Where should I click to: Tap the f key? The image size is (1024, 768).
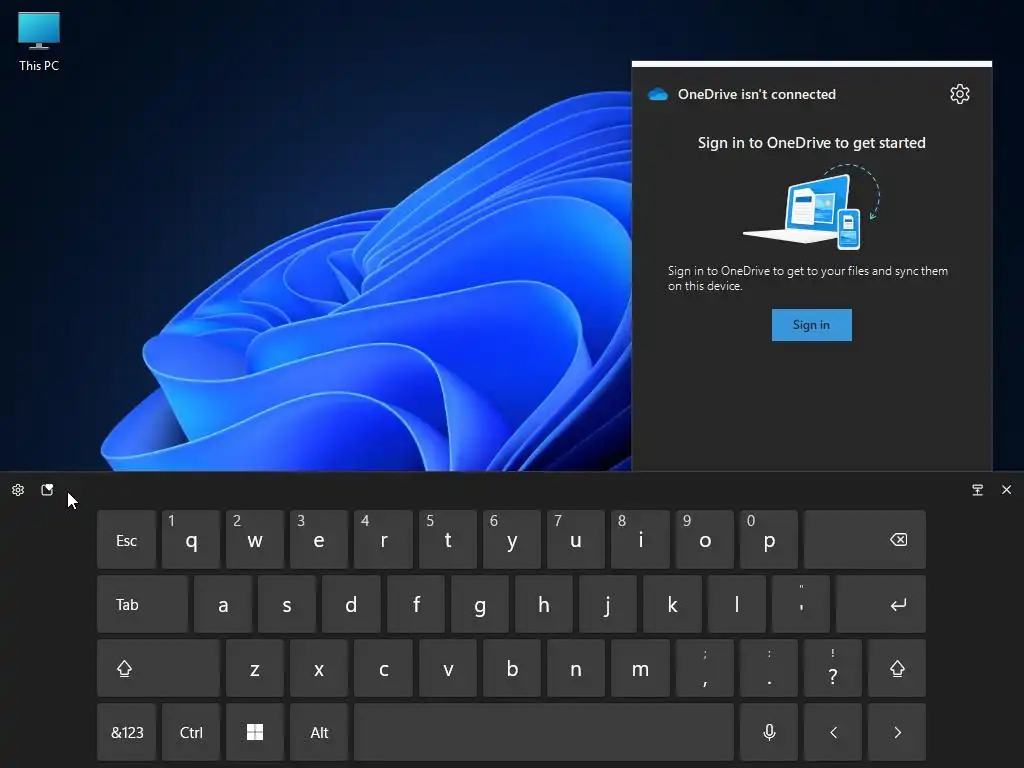(x=415, y=604)
